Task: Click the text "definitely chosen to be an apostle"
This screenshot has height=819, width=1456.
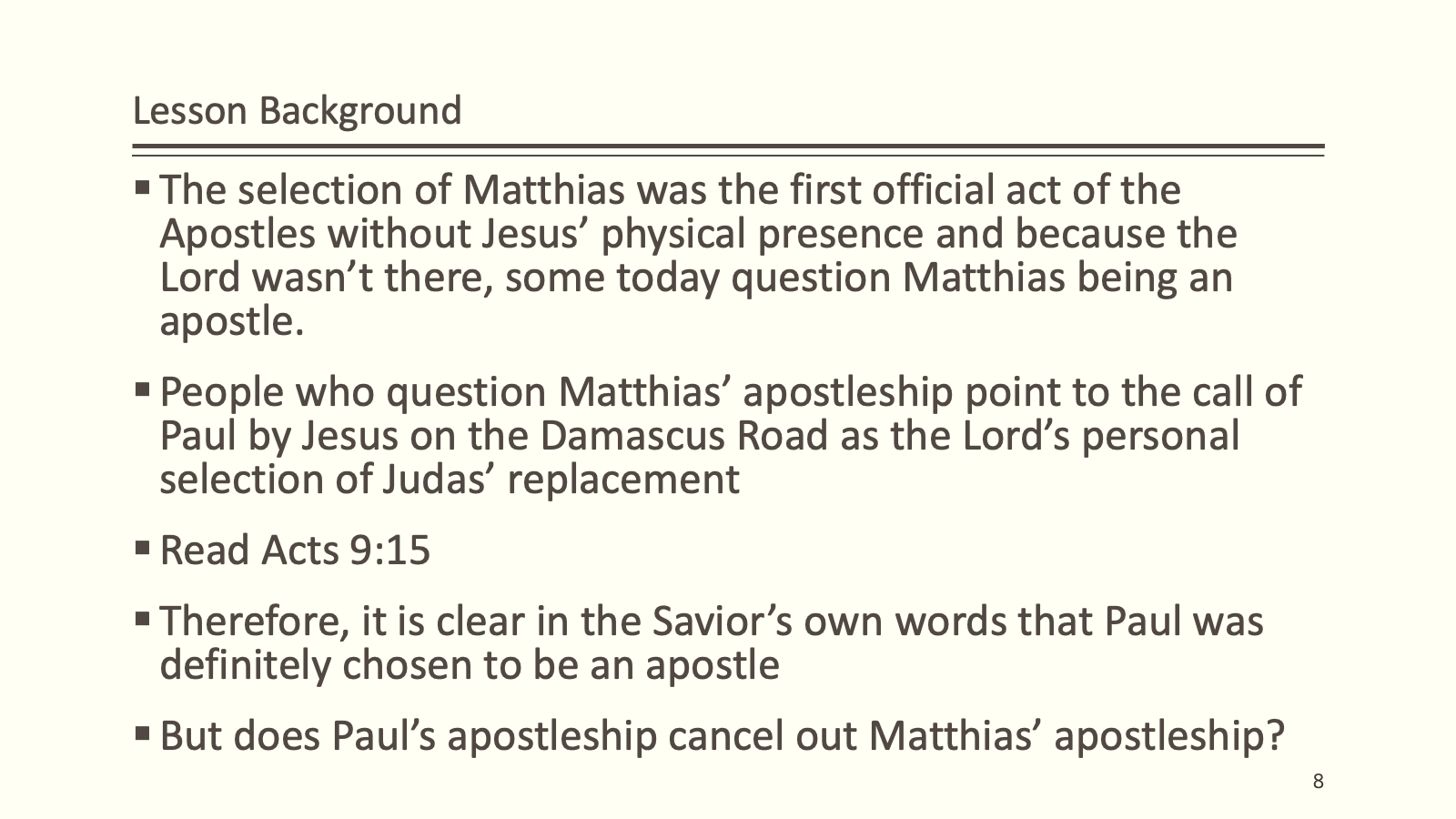Action: pyautogui.click(x=470, y=665)
